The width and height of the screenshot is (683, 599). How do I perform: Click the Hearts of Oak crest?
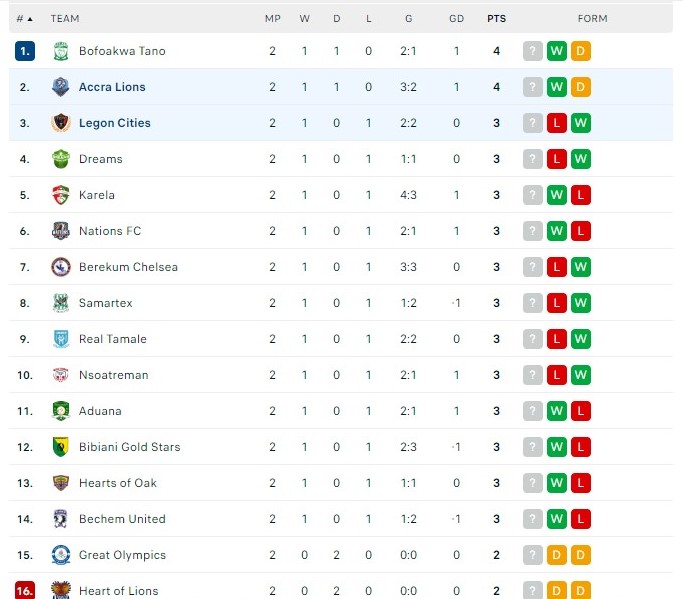(60, 483)
